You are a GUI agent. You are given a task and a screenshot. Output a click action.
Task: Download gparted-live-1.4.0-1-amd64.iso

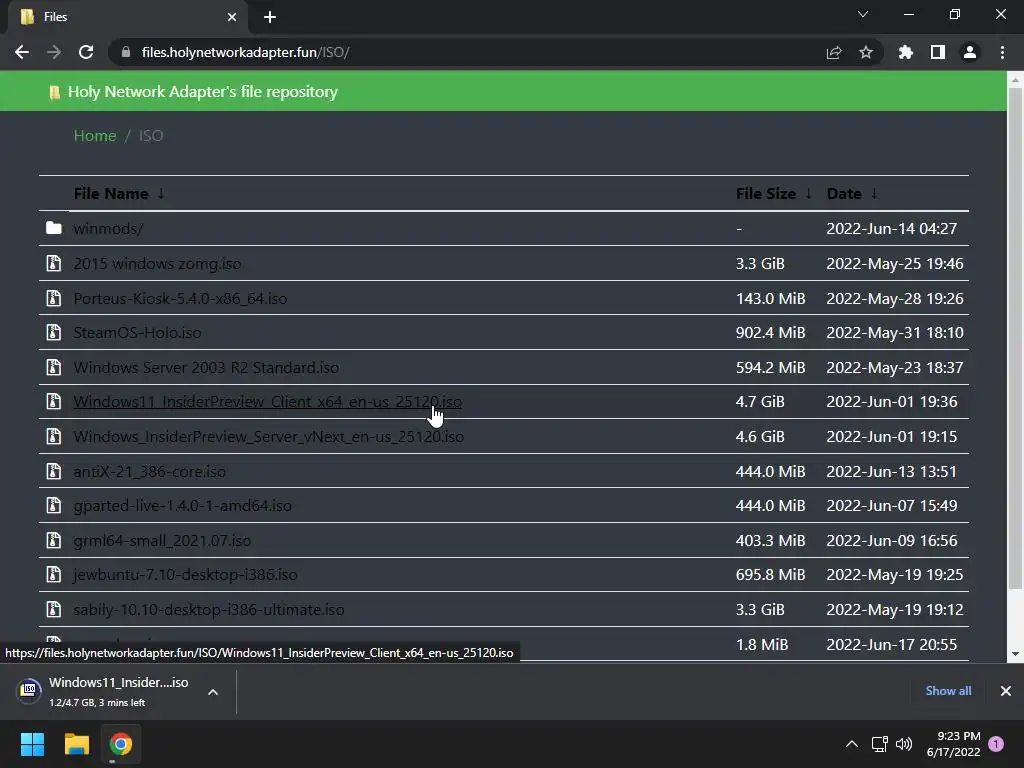(x=182, y=505)
